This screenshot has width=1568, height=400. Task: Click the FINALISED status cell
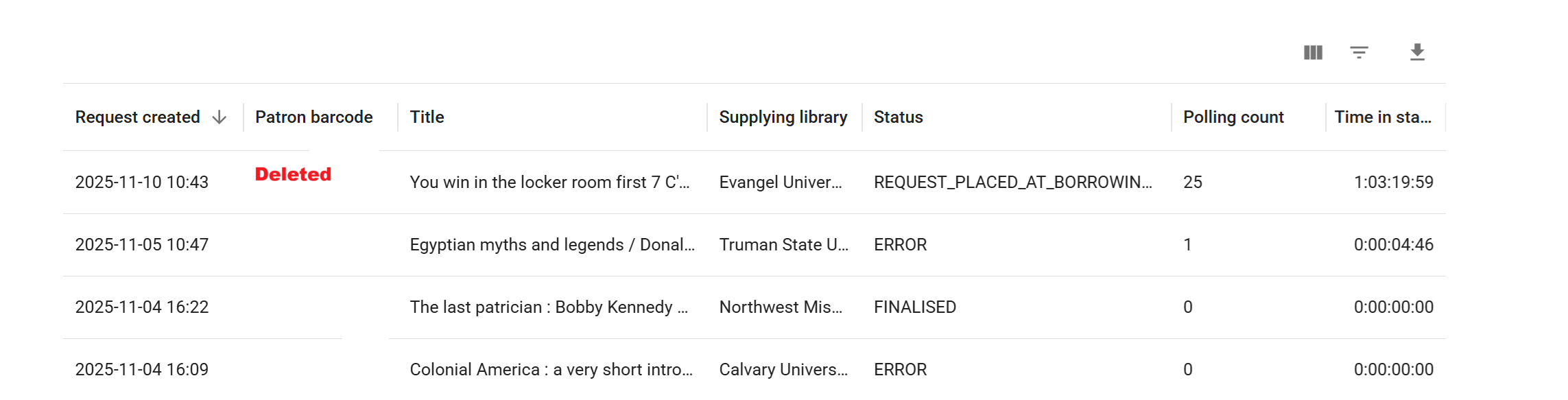point(914,307)
